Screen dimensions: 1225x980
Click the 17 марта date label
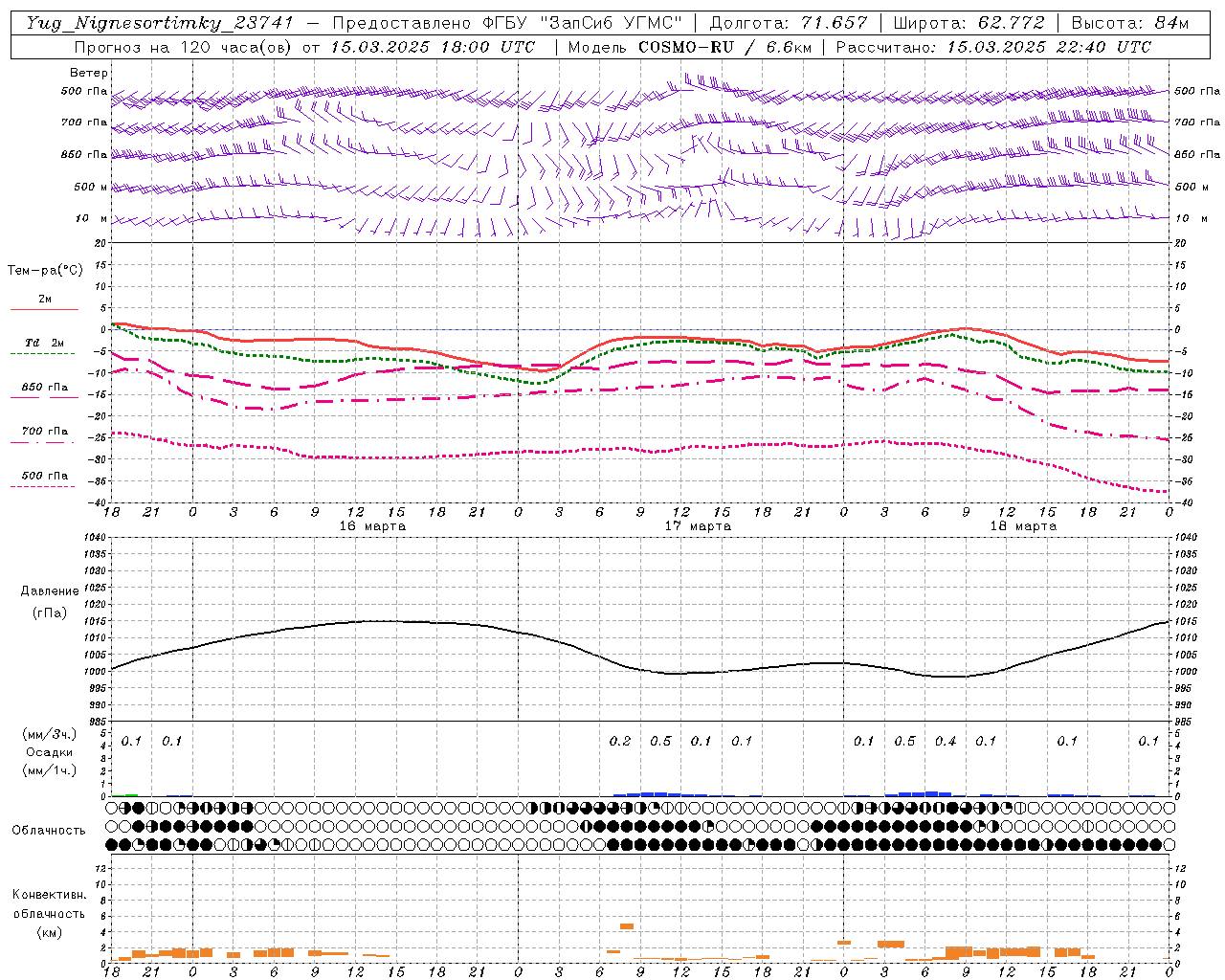click(698, 526)
